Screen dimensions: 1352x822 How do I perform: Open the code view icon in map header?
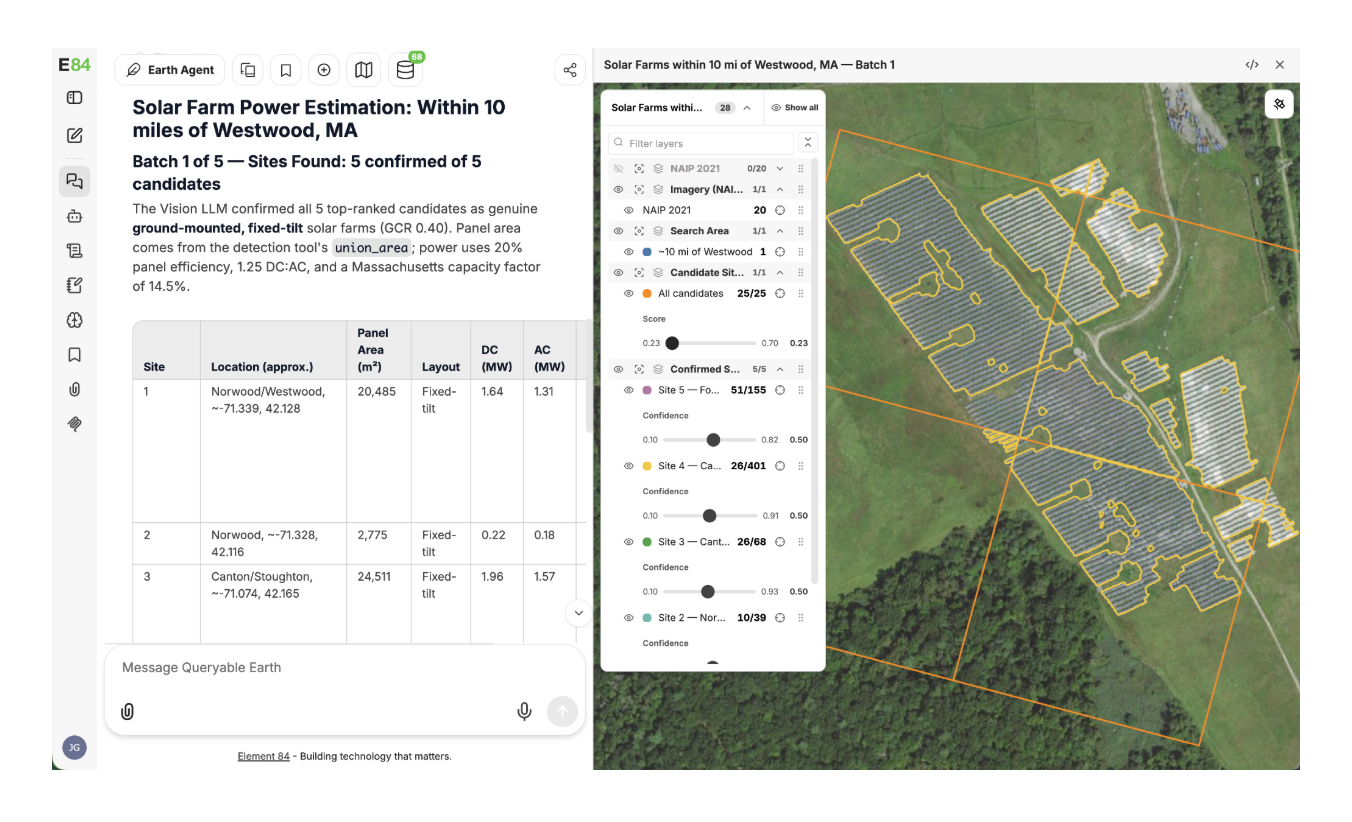coord(1252,65)
